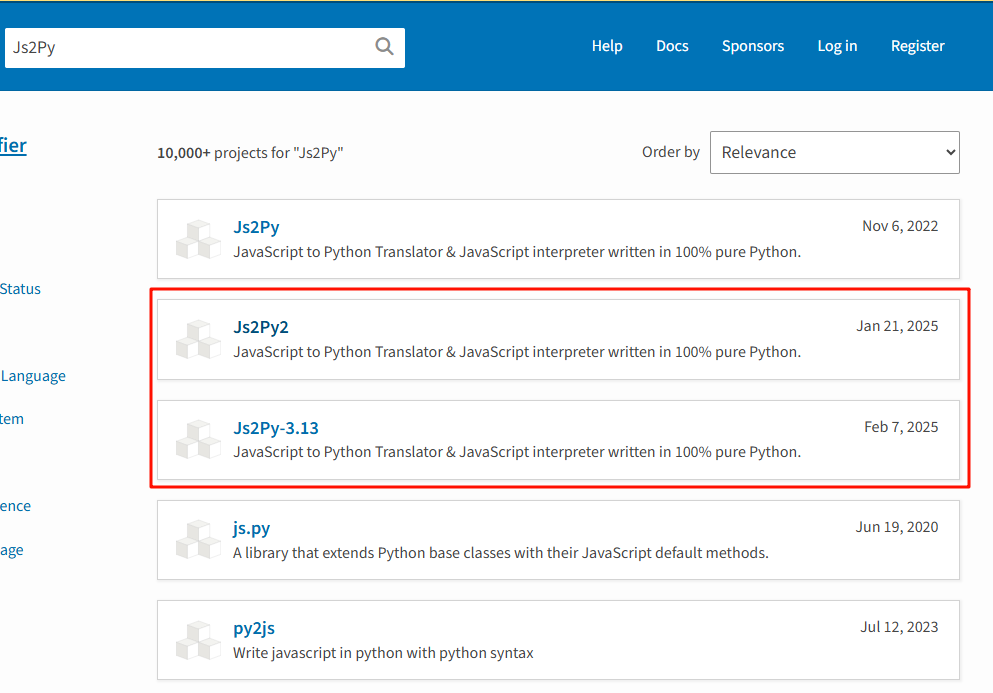The width and height of the screenshot is (993, 693).
Task: Expand the Operating System filter
Action: (11, 418)
